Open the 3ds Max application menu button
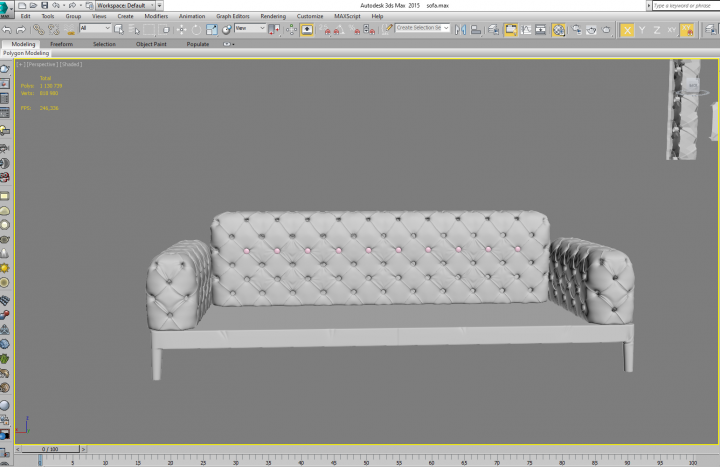The height and width of the screenshot is (467, 720). (6, 7)
